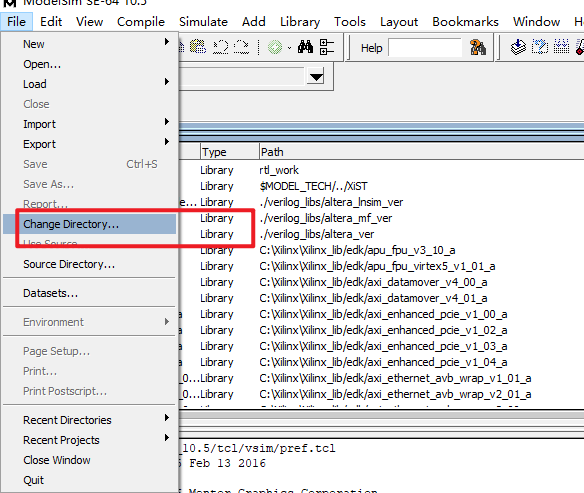Open the Bookmarks menu
The height and width of the screenshot is (493, 584).
[465, 22]
